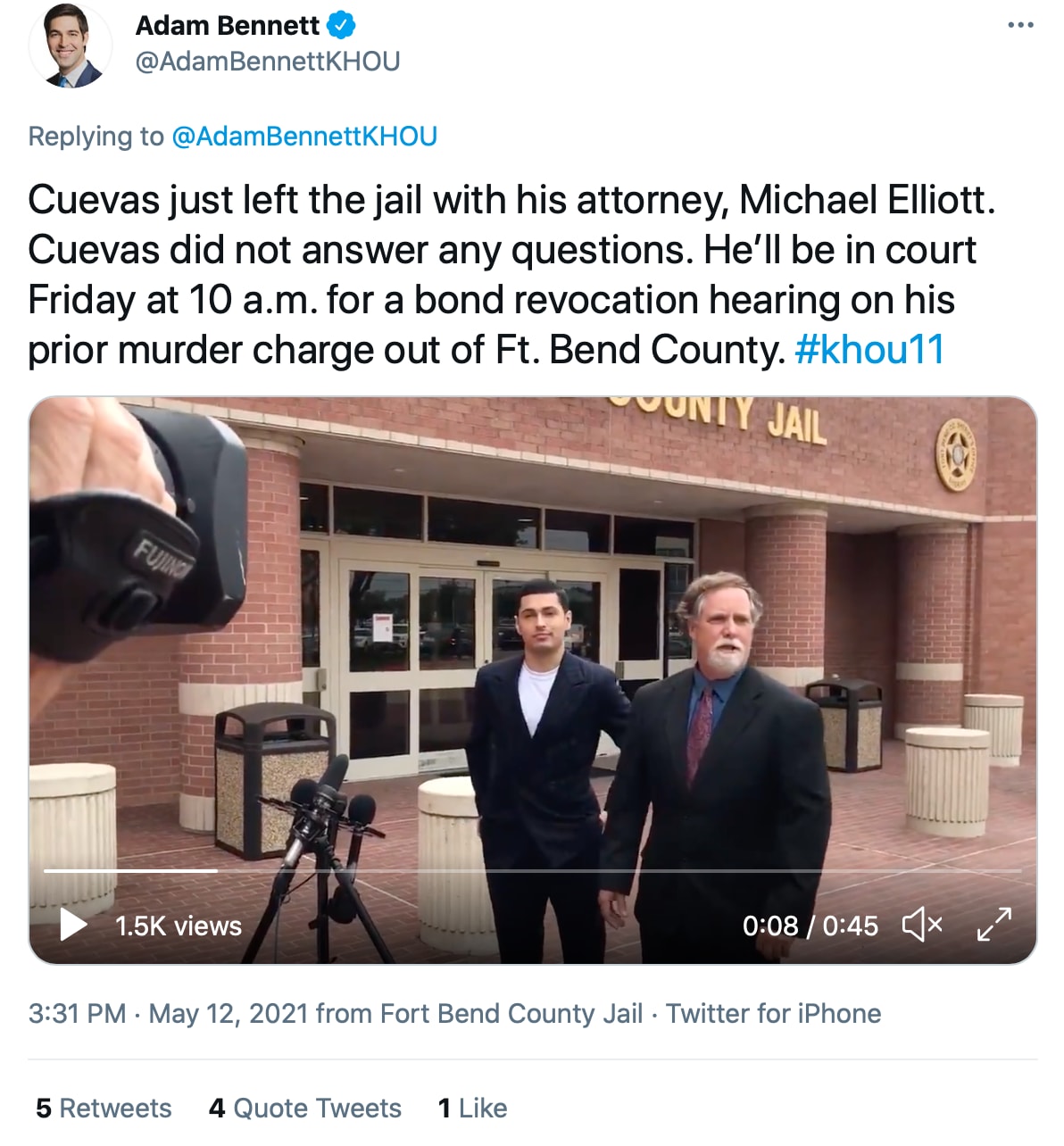Click the 1.5K views counter
This screenshot has height=1146, width=1064.
coord(179,926)
